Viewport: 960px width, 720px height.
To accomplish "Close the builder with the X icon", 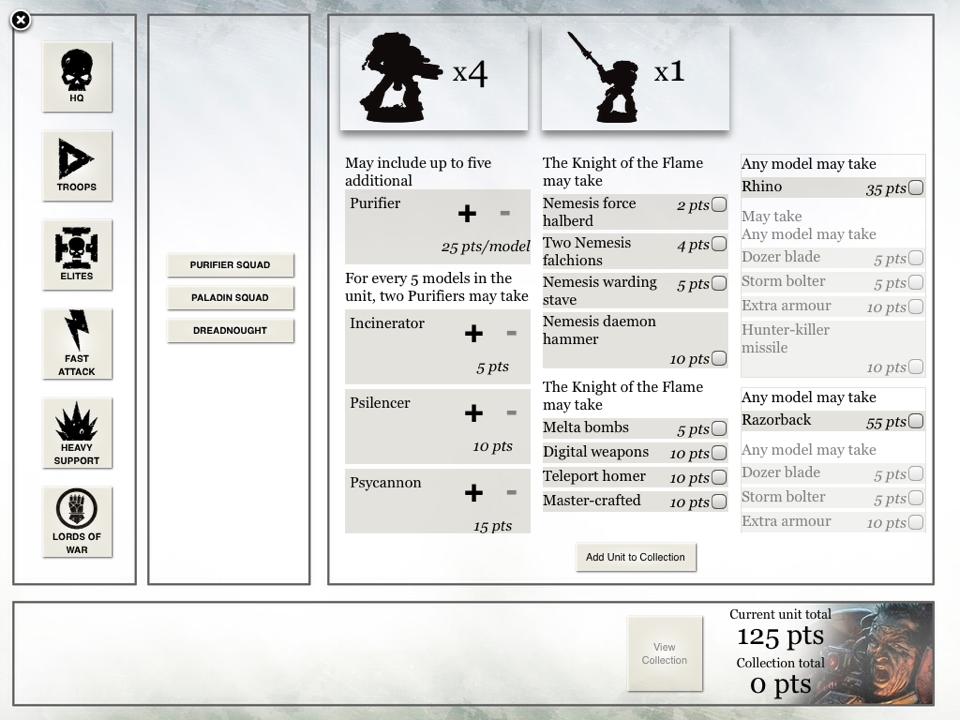I will tap(21, 20).
